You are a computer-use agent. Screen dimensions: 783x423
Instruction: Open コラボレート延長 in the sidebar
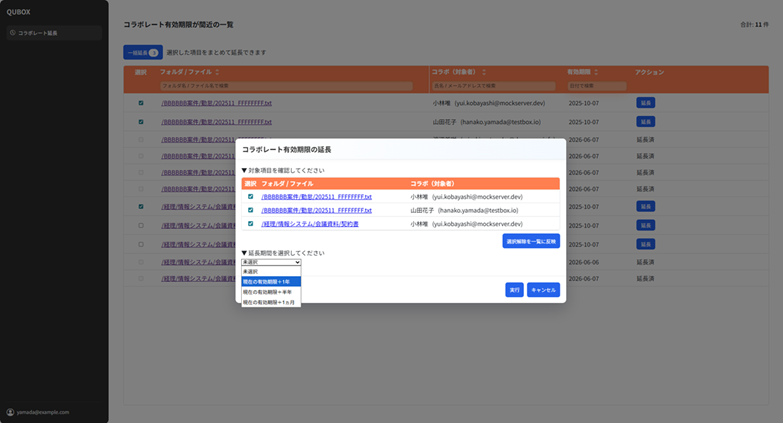pos(54,33)
